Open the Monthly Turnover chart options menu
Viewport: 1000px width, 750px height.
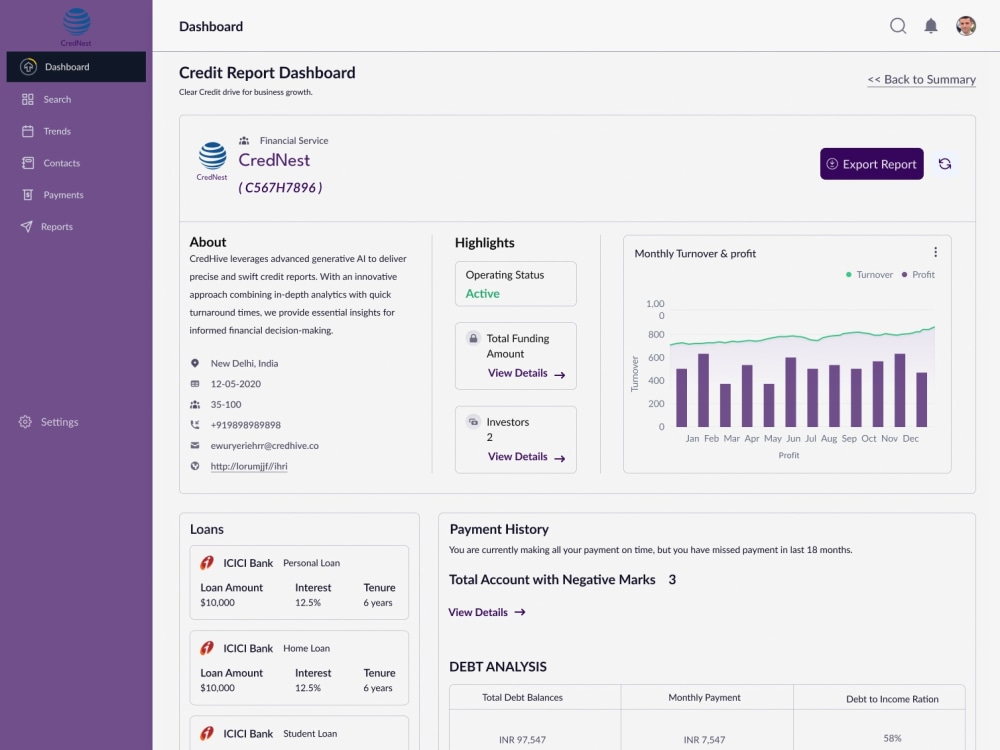tap(936, 251)
